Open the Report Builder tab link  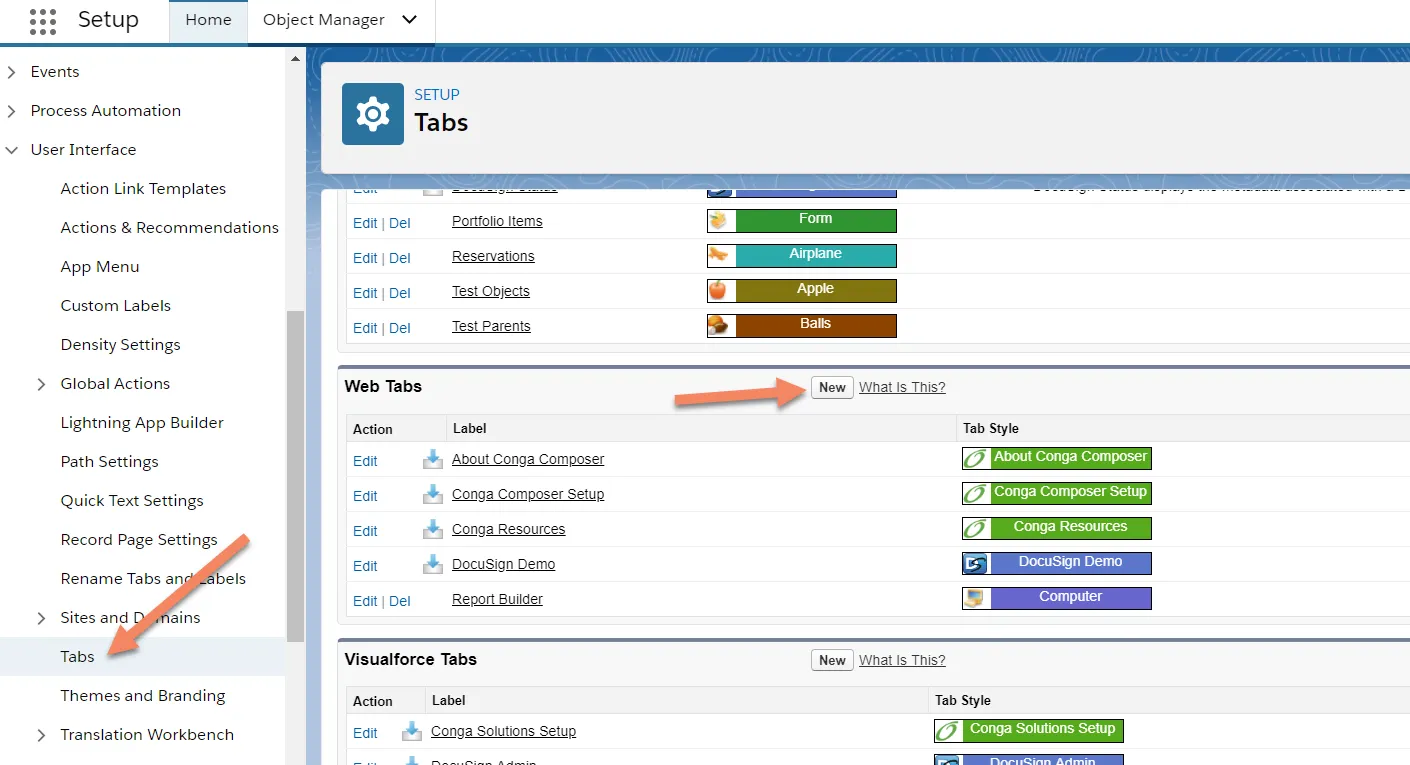497,599
